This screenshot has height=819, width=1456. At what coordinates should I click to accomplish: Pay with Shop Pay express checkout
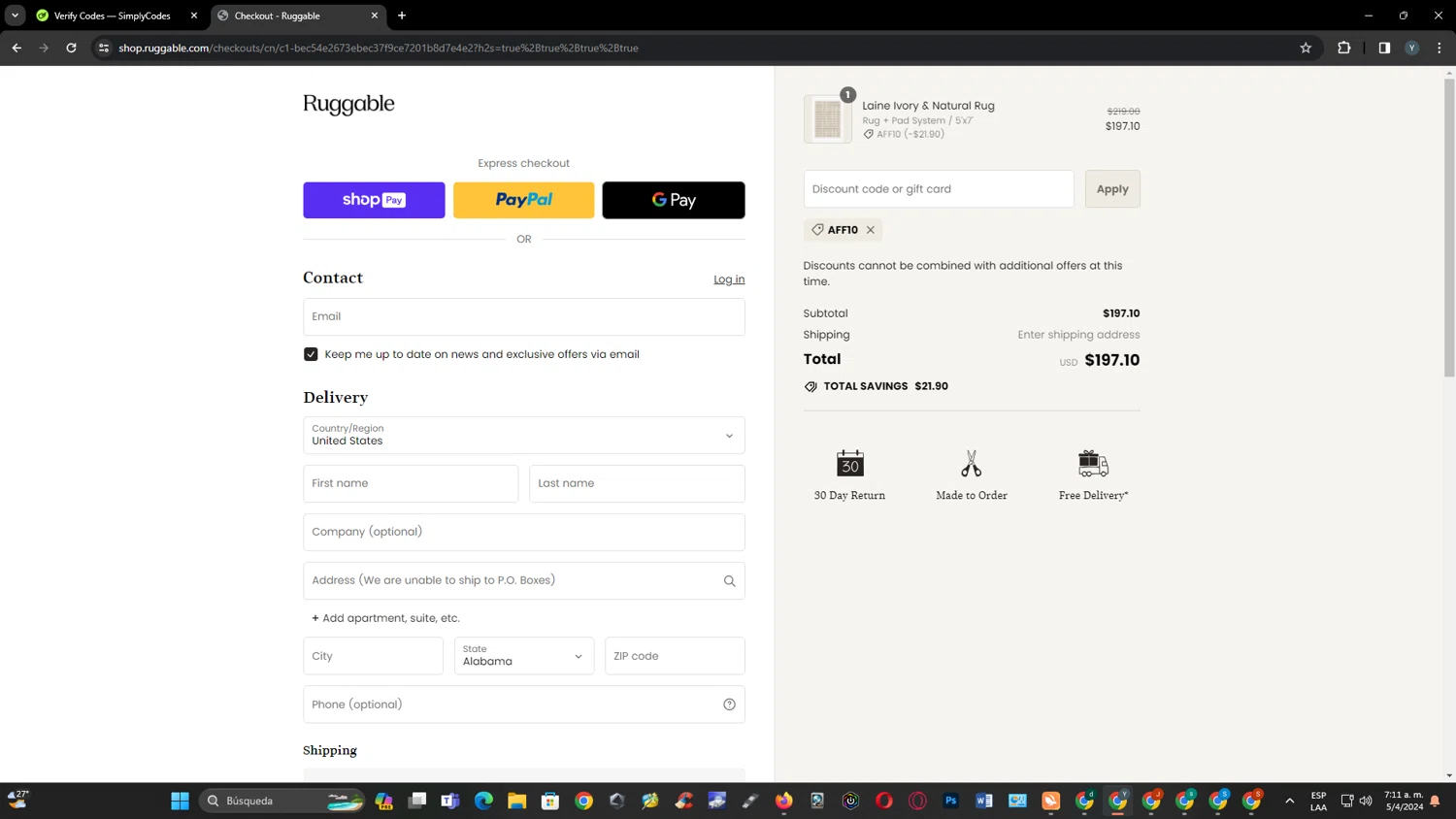[374, 200]
